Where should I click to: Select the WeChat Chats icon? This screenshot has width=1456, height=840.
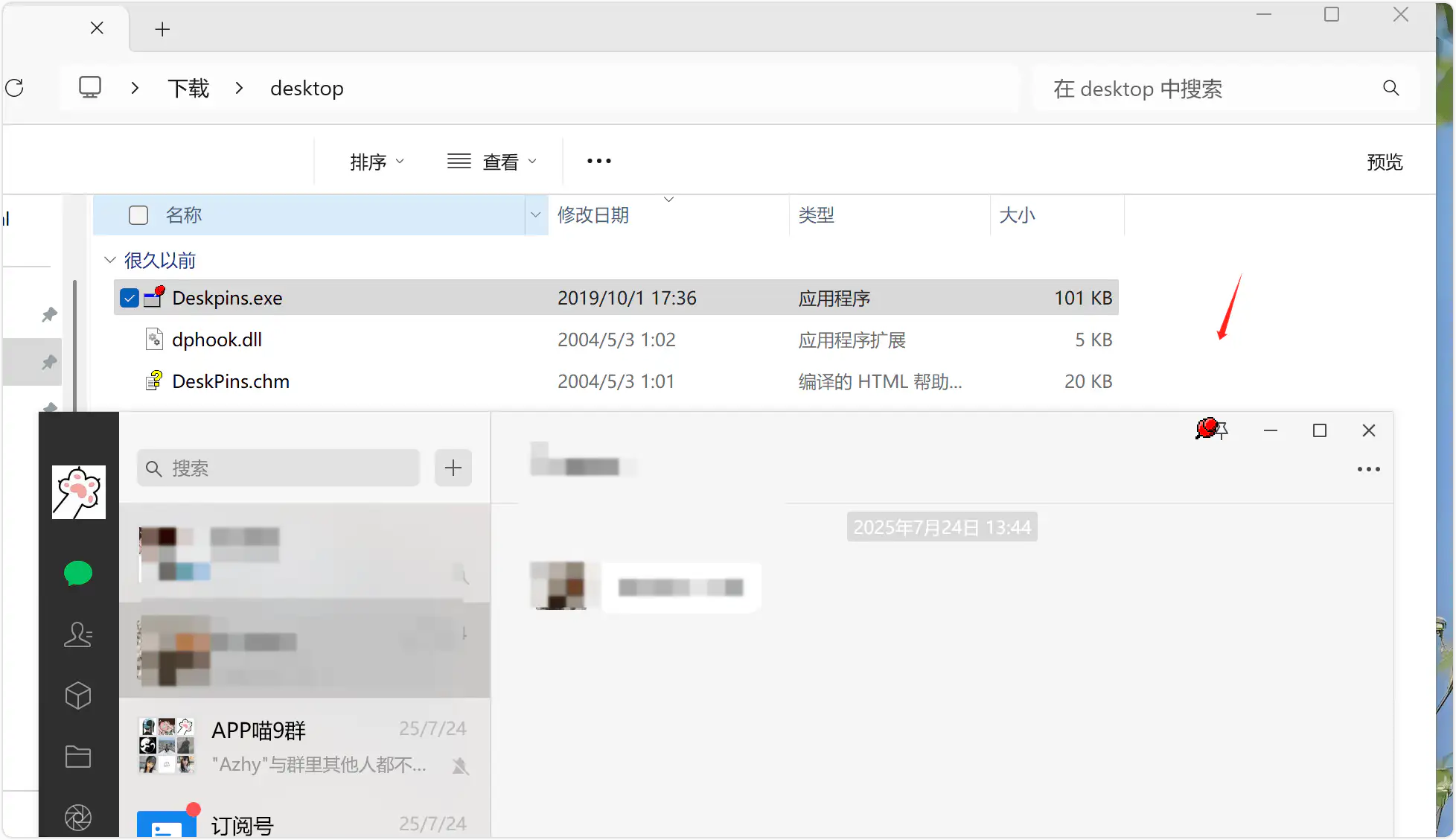tap(77, 573)
